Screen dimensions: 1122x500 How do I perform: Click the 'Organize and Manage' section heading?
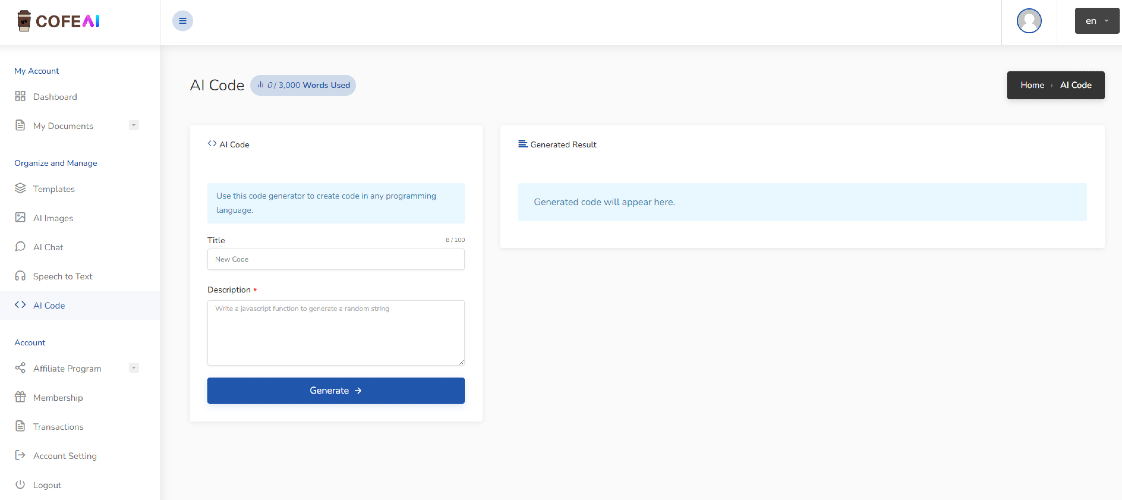[56, 163]
